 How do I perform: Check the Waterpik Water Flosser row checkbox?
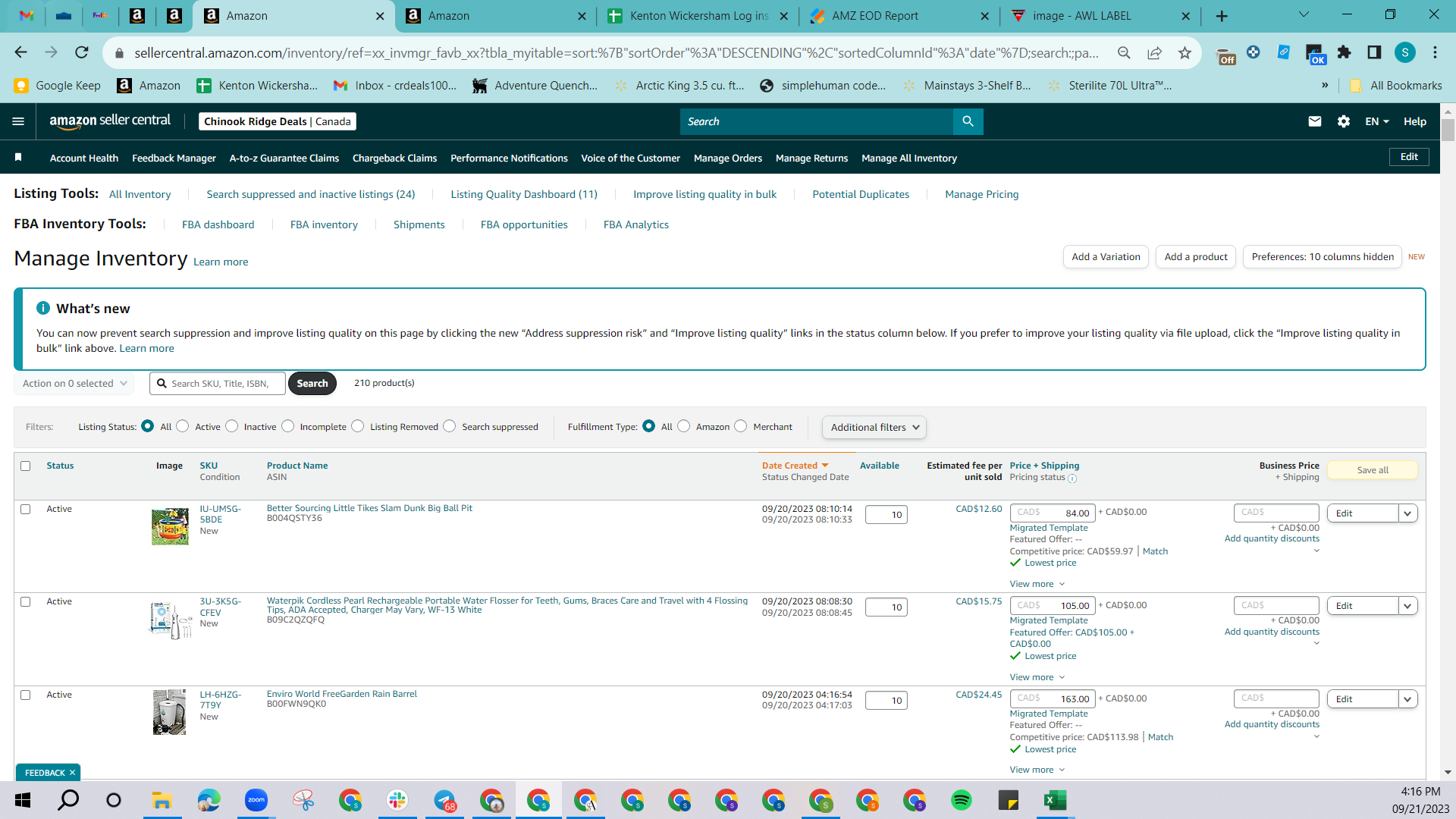(x=26, y=601)
